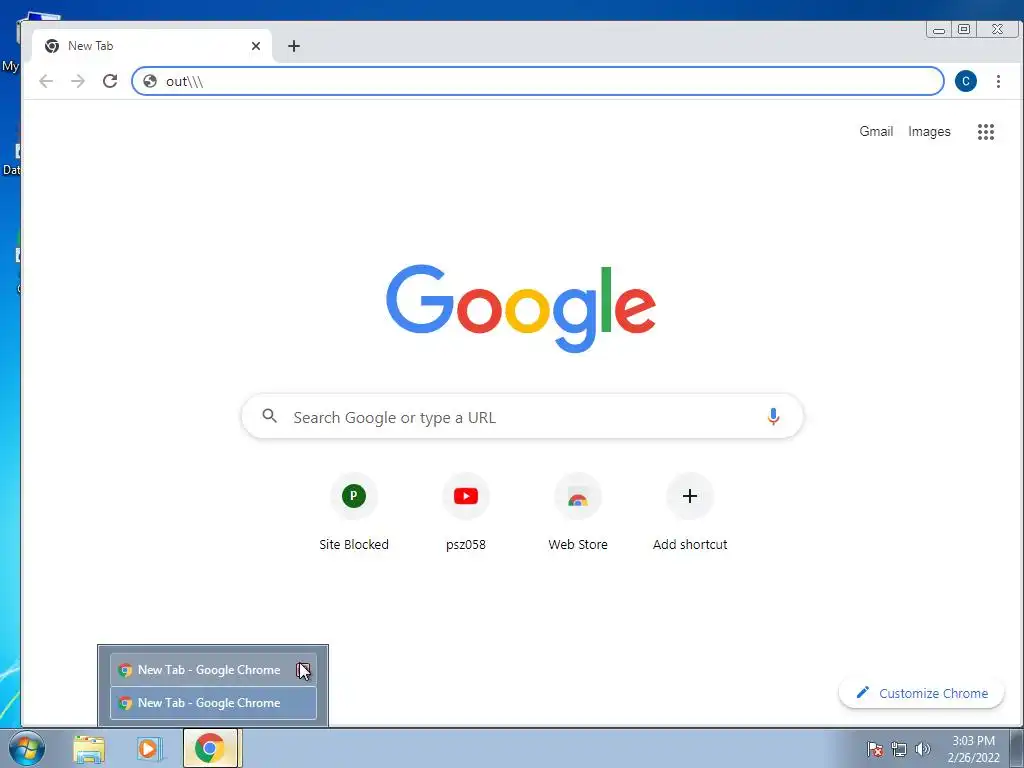The image size is (1024, 768).
Task: Click the back navigation arrow
Action: click(46, 81)
